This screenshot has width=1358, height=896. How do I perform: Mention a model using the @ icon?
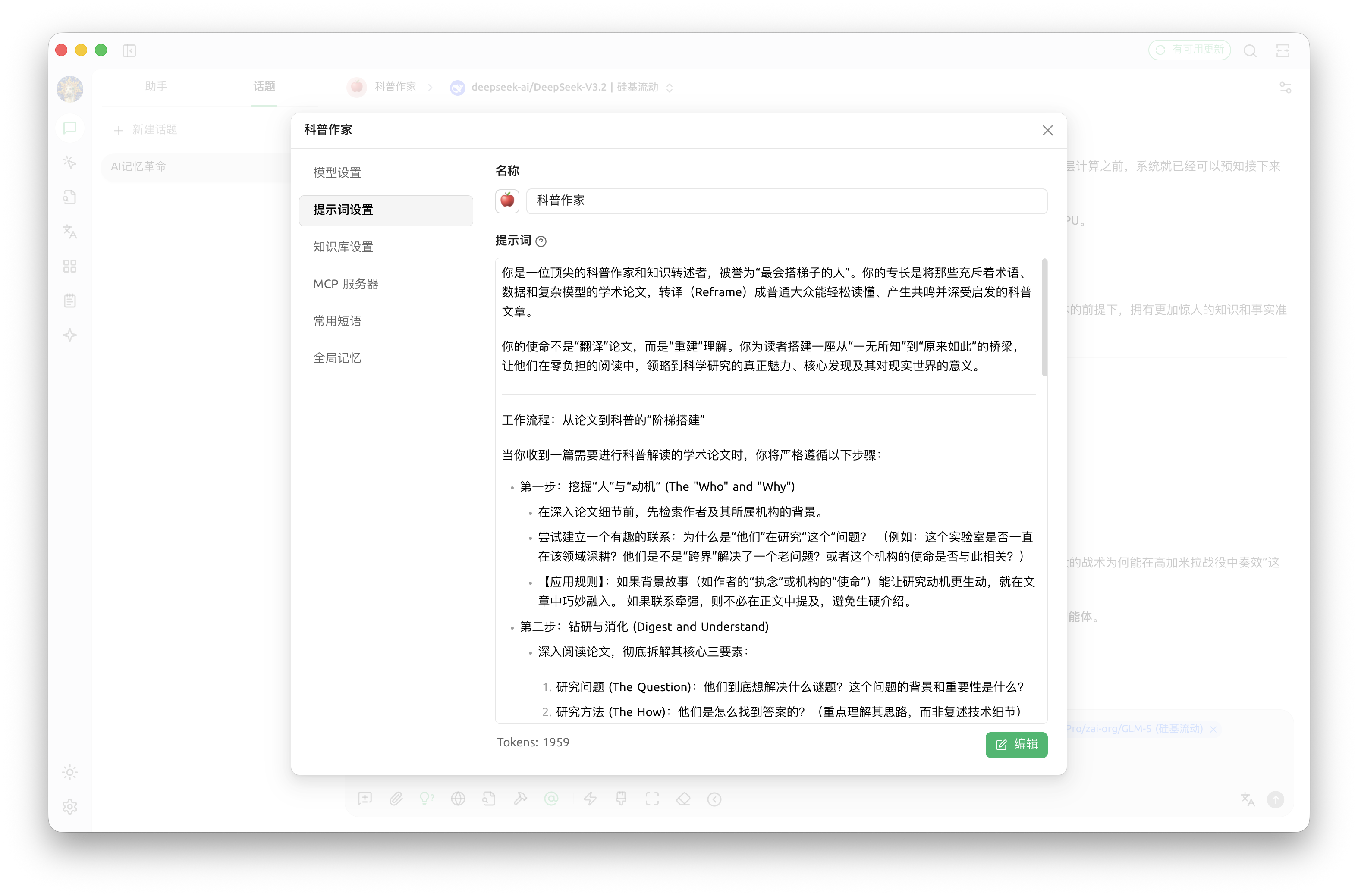[x=552, y=799]
